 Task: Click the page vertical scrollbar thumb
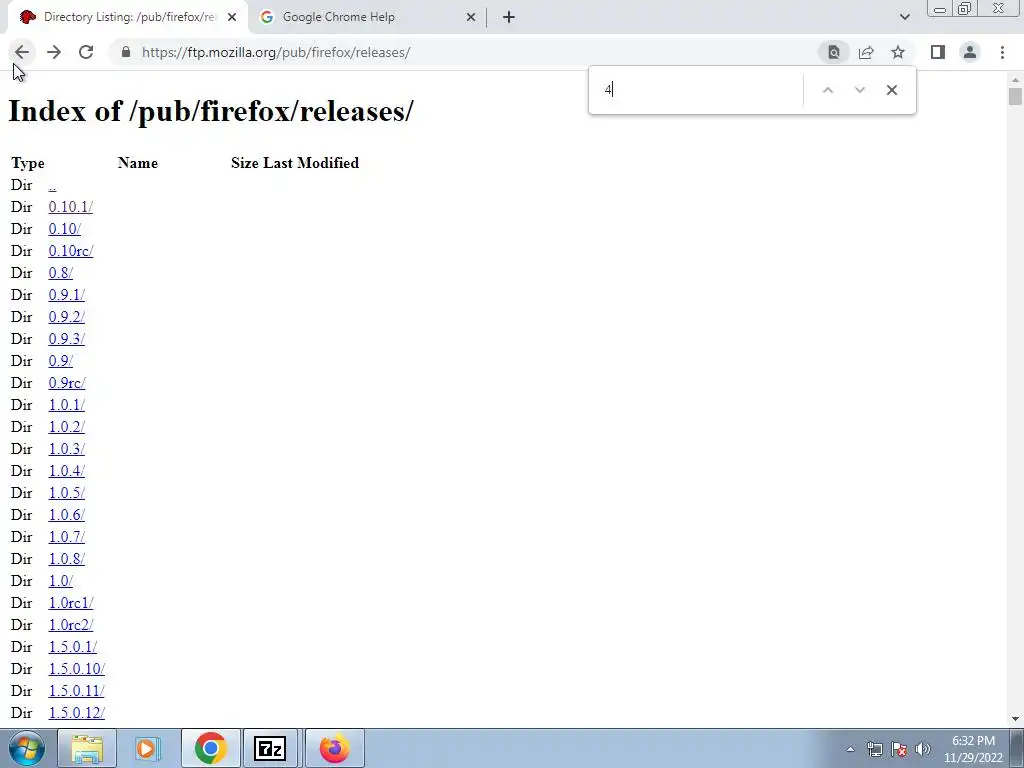tap(1015, 97)
